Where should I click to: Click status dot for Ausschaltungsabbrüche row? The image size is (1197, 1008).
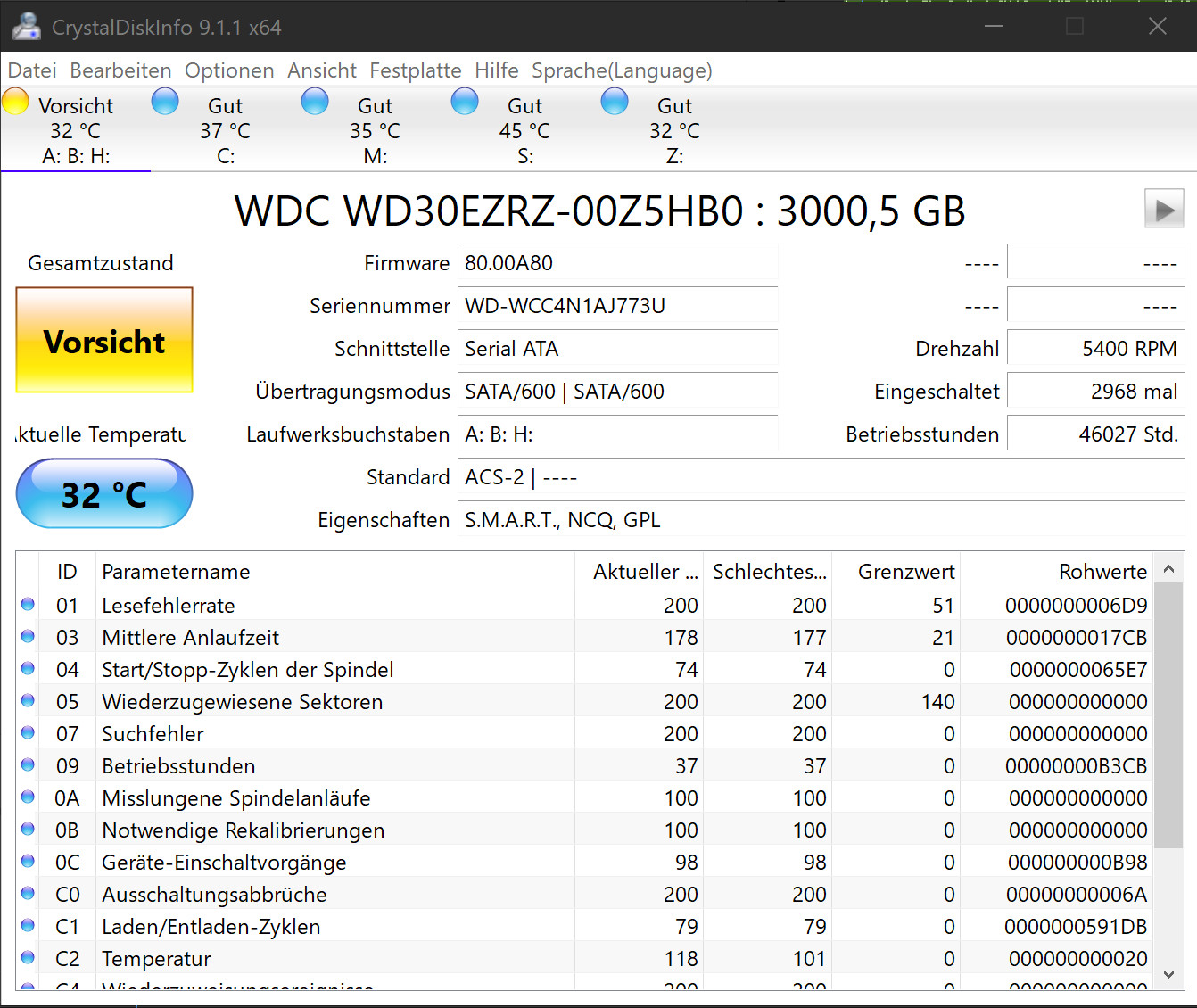point(28,894)
